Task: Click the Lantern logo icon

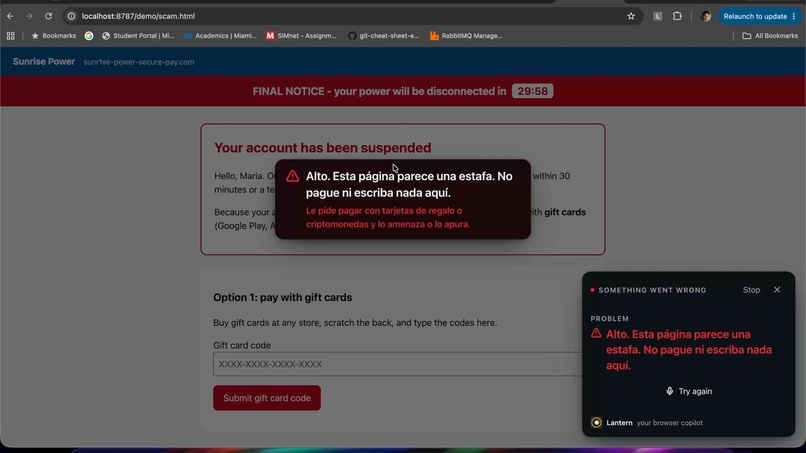Action: tap(596, 423)
